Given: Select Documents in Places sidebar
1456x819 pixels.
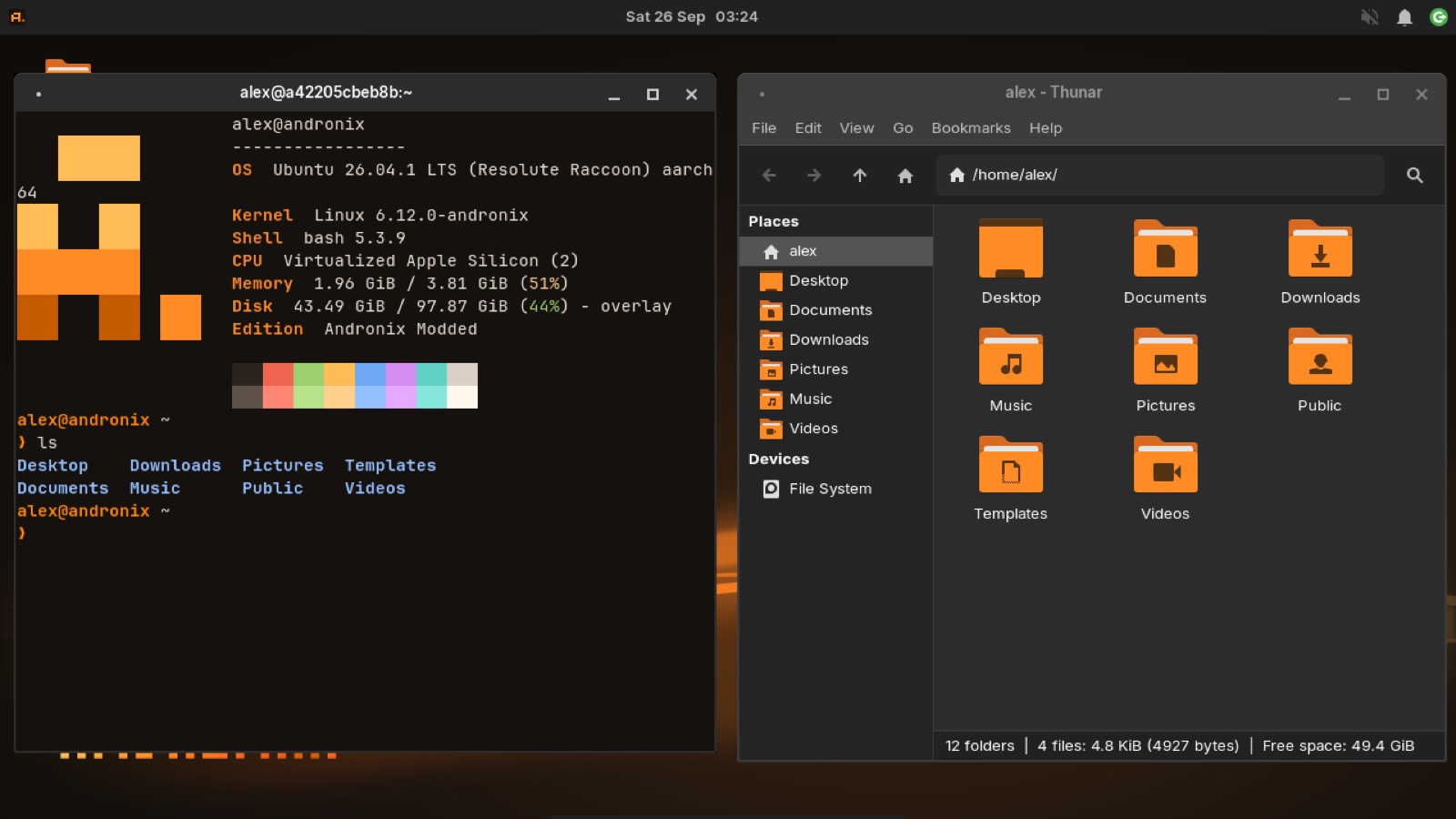Looking at the screenshot, I should pyautogui.click(x=836, y=310).
